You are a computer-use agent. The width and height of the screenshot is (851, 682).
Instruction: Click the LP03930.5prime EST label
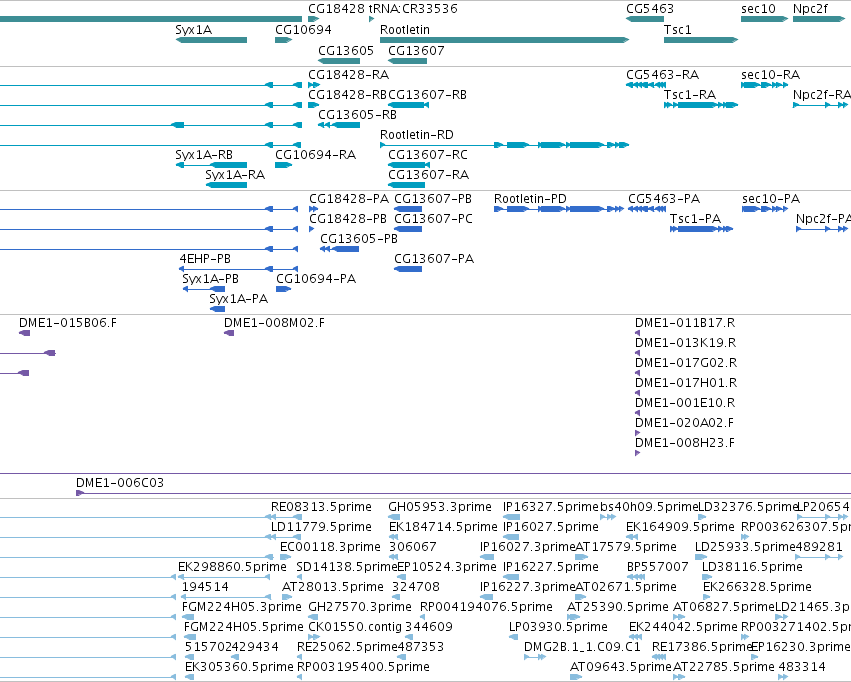tap(558, 627)
